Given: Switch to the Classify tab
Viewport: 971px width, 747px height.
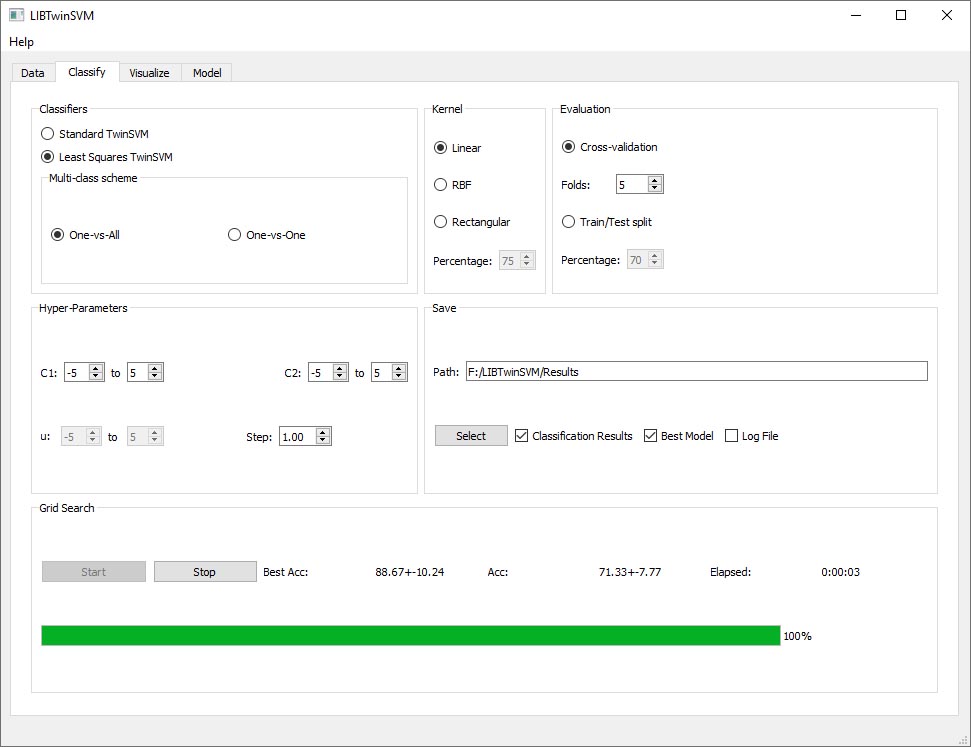Looking at the screenshot, I should [87, 72].
